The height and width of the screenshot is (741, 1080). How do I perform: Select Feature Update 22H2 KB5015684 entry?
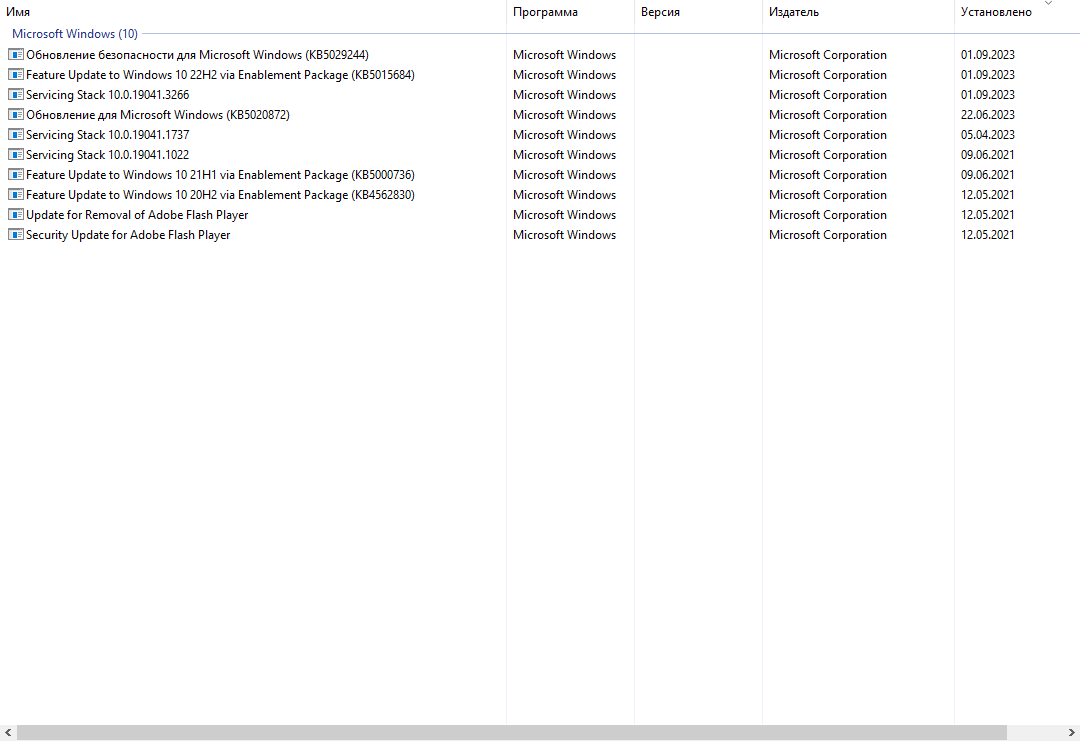(x=220, y=74)
